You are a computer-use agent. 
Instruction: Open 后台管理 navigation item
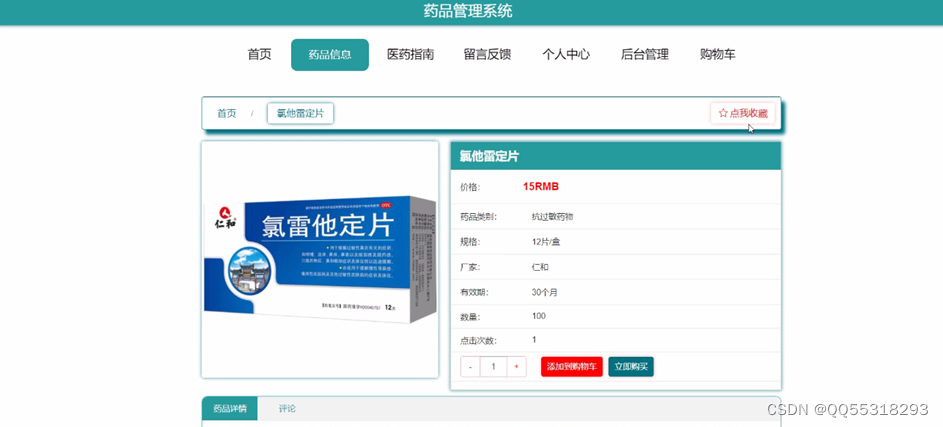click(645, 55)
